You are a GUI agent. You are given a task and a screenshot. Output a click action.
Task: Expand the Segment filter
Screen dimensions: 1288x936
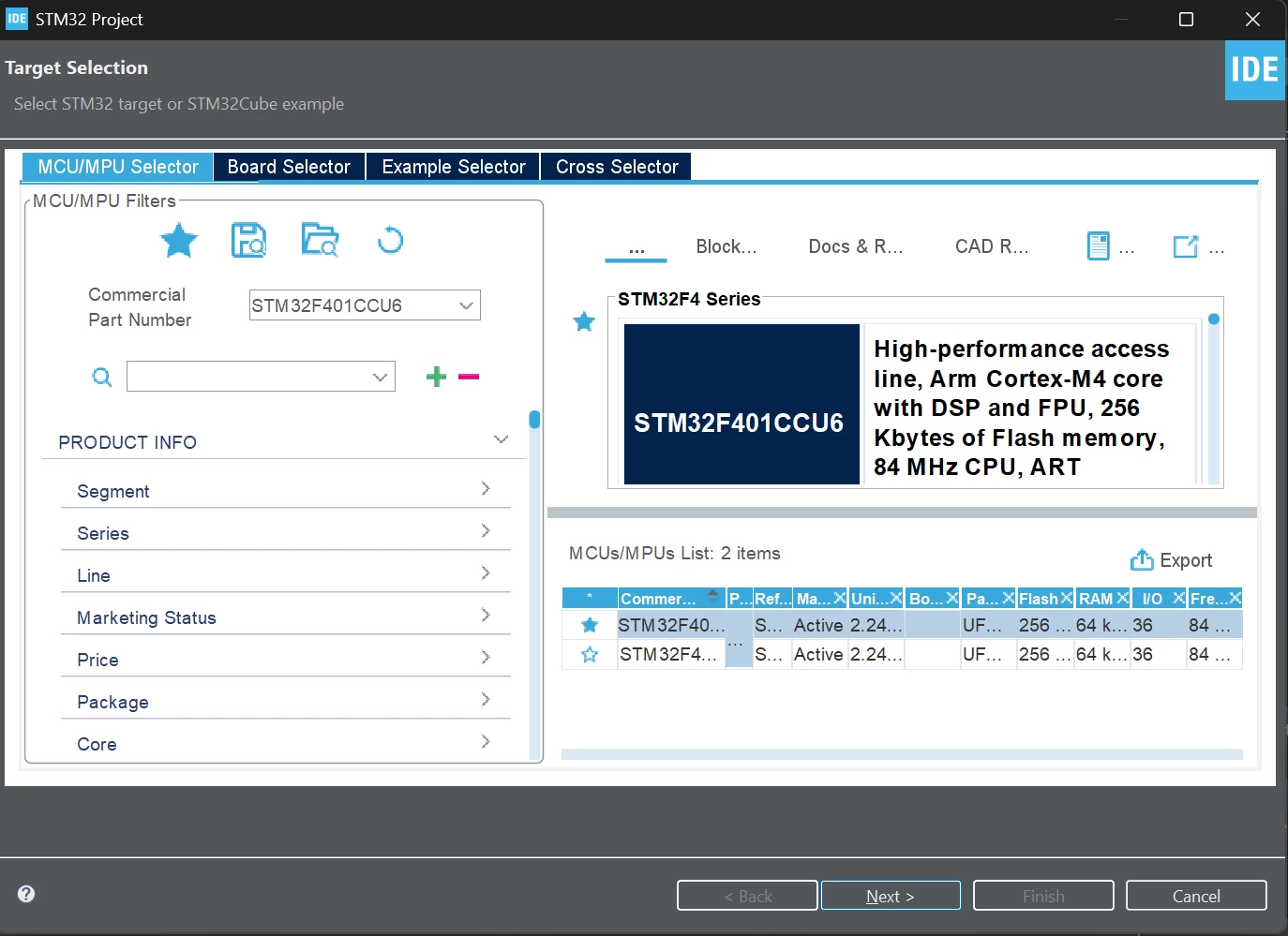tap(486, 488)
